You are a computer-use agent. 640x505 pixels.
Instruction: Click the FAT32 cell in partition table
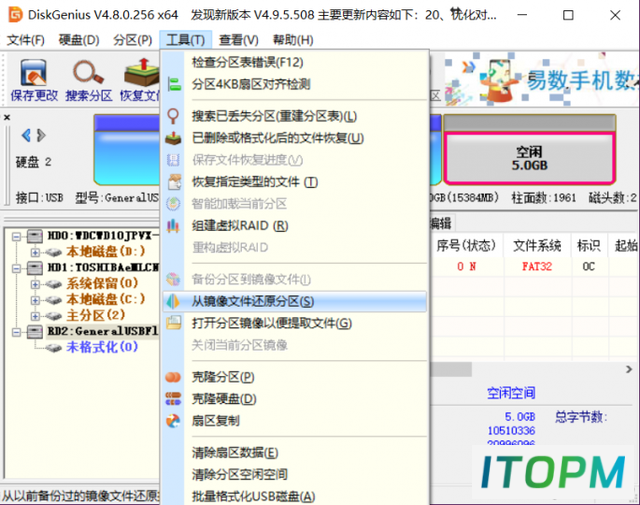pyautogui.click(x=537, y=267)
